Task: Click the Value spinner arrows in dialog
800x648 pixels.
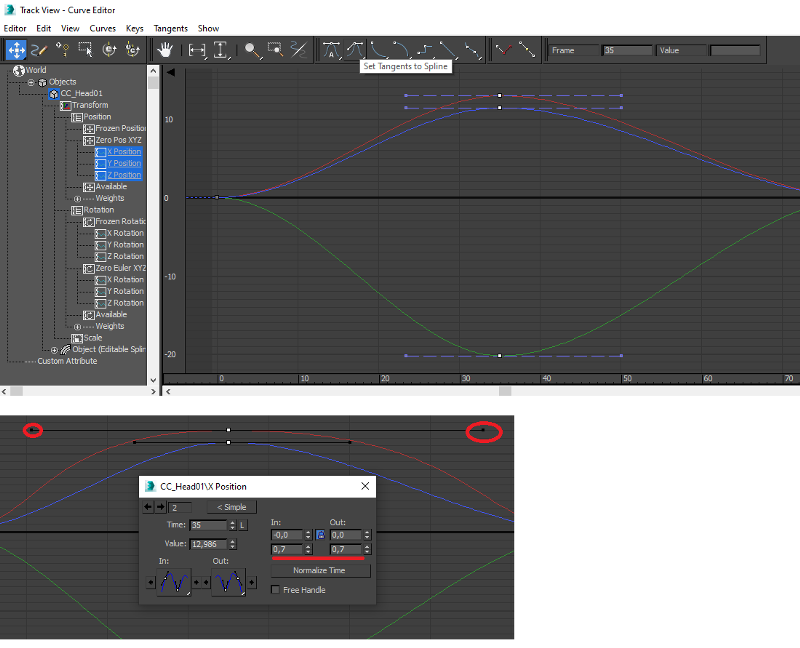Action: click(x=233, y=544)
